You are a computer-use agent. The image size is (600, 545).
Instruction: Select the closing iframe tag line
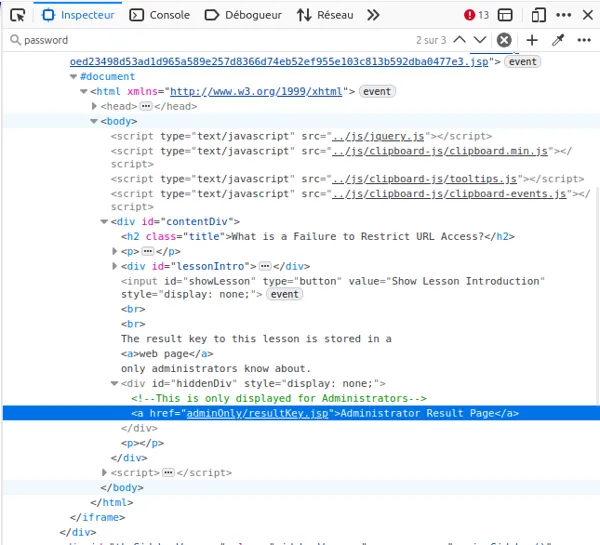coord(98,517)
